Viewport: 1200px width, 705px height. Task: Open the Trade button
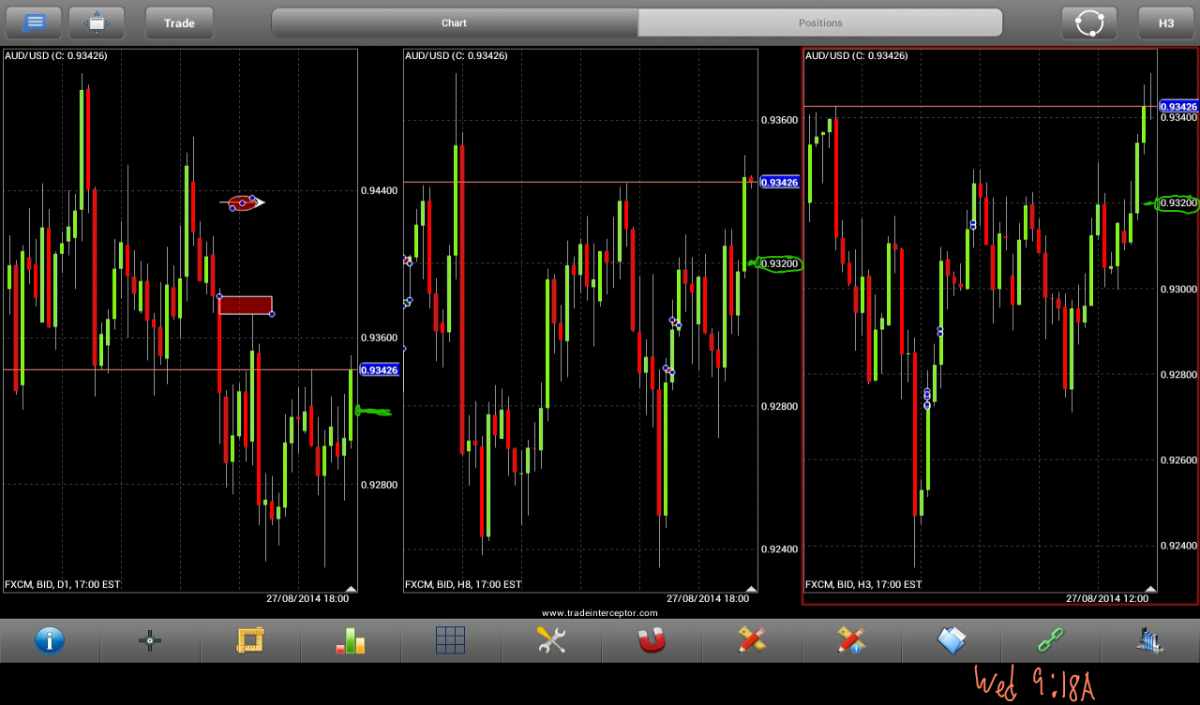click(179, 22)
